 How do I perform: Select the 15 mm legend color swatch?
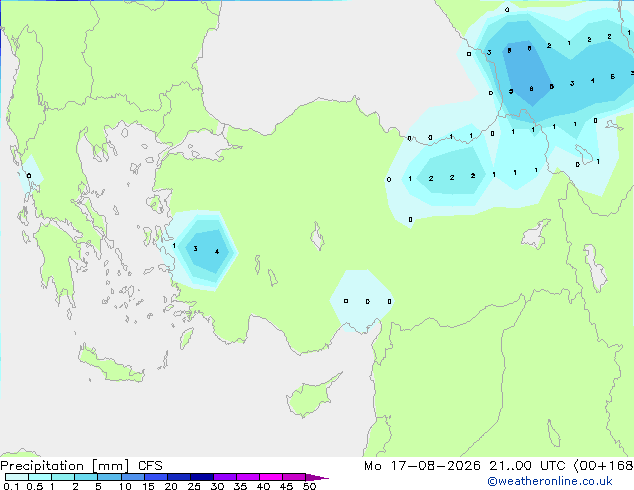(155, 477)
